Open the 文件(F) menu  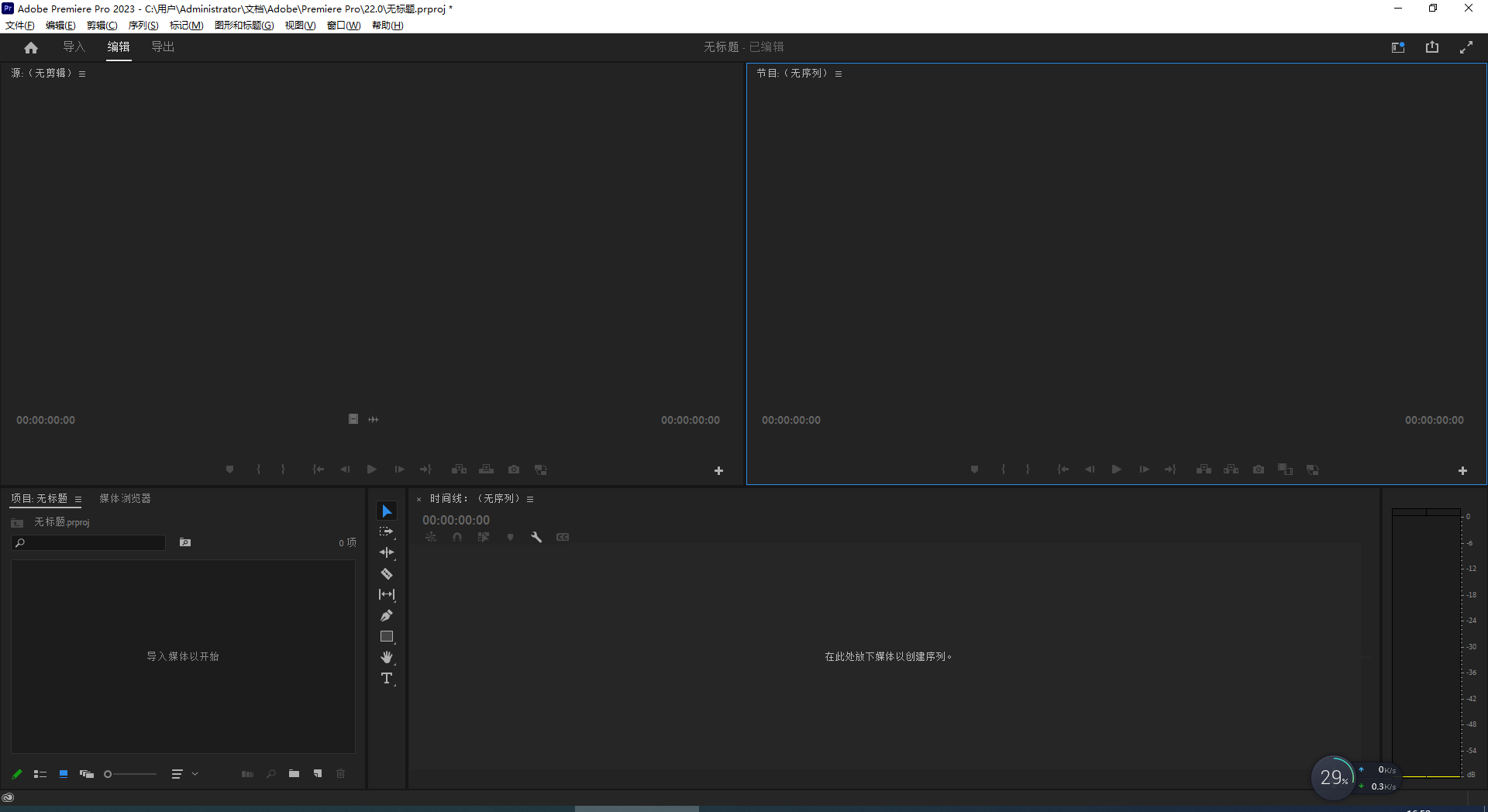19,25
